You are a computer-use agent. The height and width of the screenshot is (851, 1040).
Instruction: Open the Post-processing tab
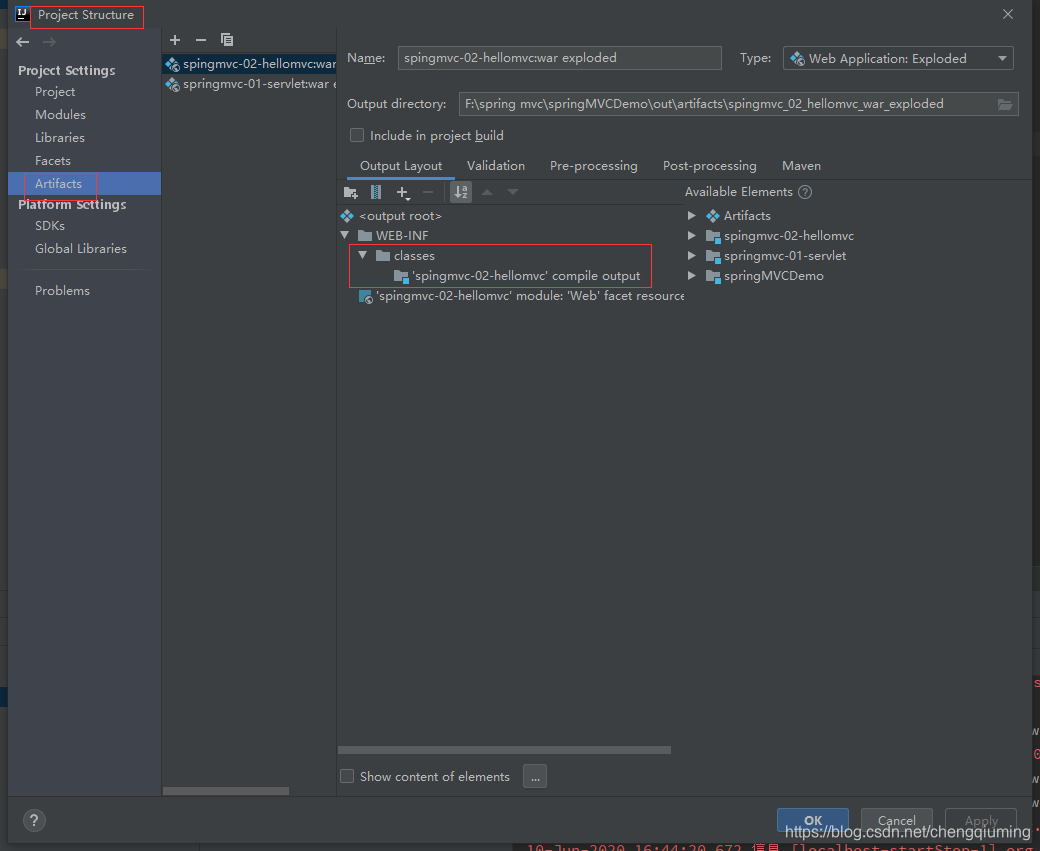(710, 166)
